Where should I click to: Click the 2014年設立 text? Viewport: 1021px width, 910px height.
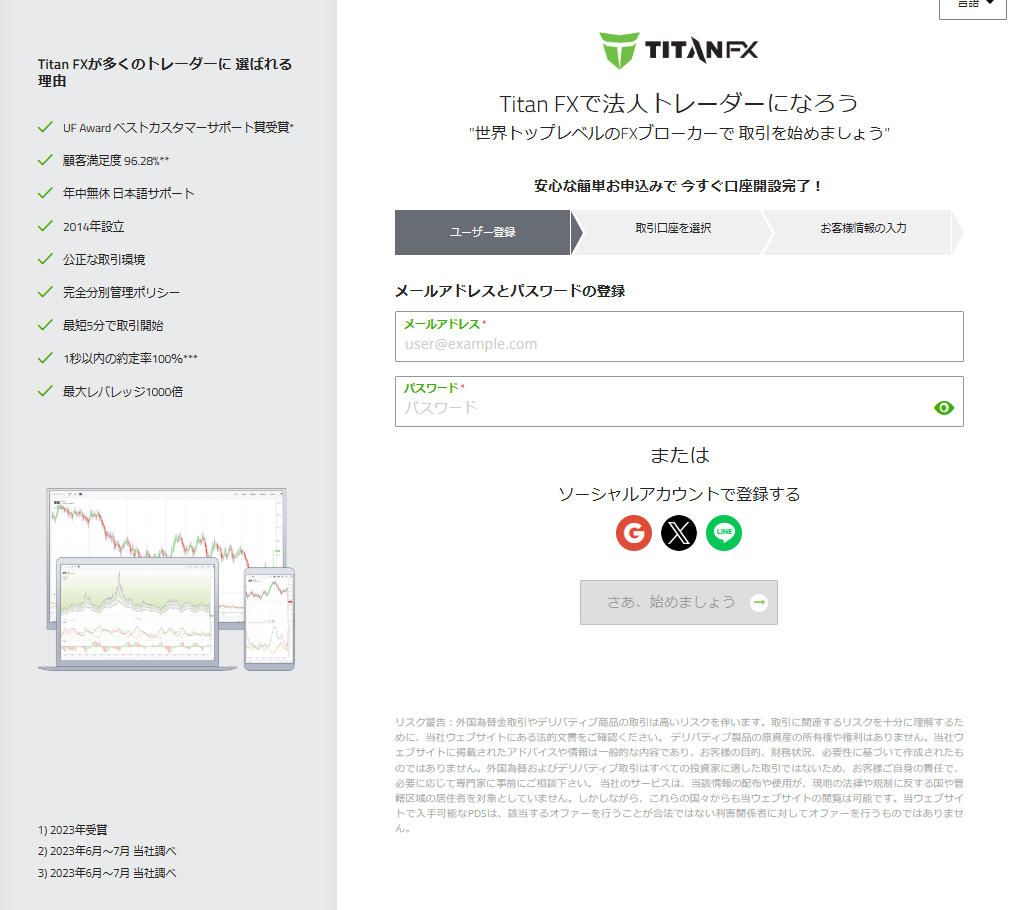click(x=93, y=227)
